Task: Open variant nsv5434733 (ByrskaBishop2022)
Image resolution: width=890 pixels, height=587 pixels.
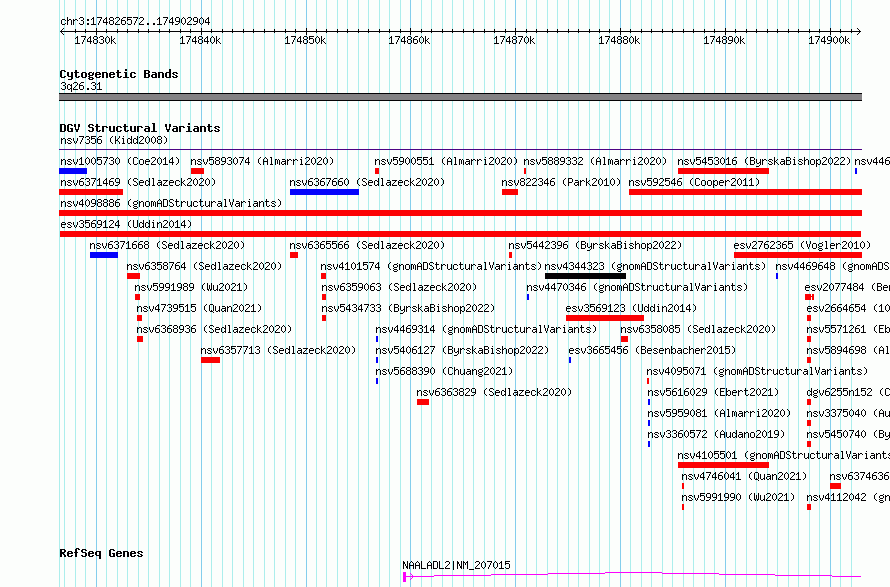Action: pos(408,308)
